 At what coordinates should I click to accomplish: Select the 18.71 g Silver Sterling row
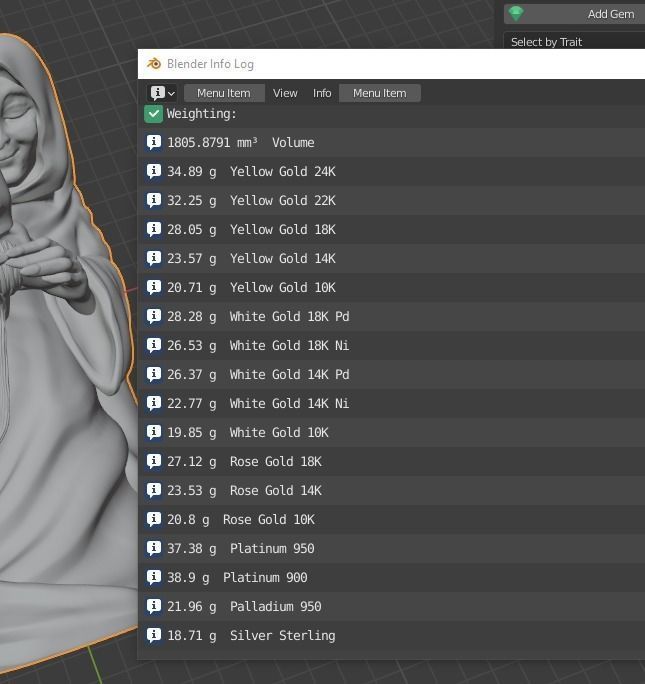click(391, 636)
